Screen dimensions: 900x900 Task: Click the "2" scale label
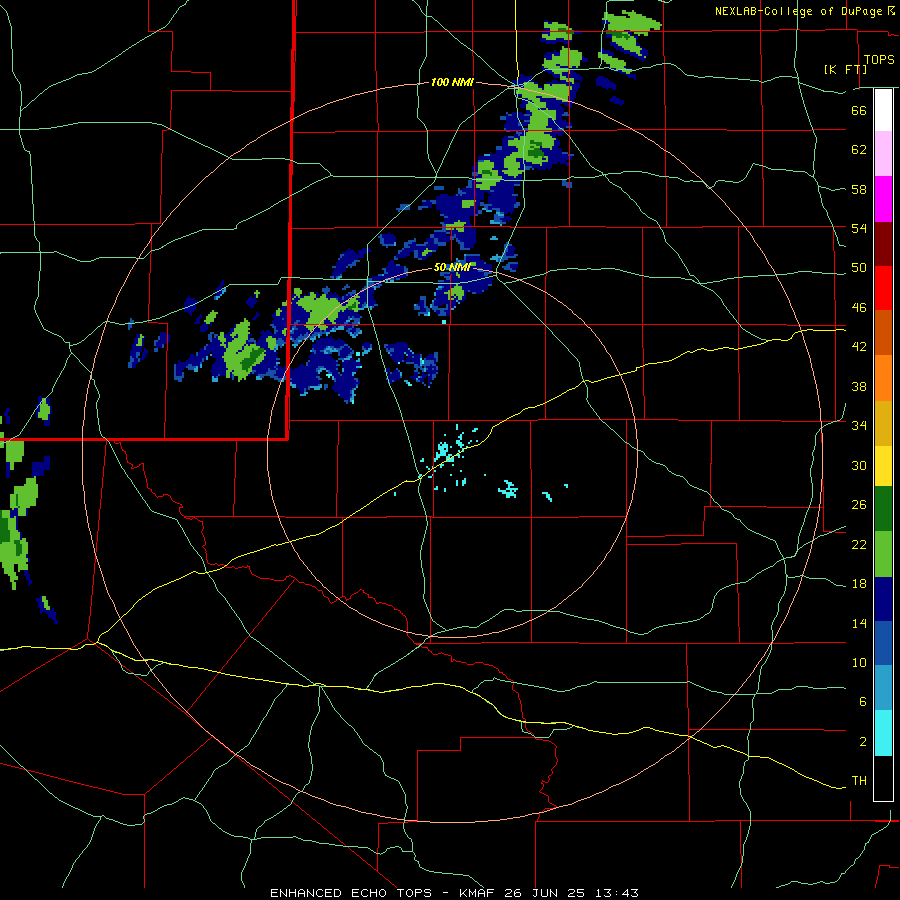(862, 742)
